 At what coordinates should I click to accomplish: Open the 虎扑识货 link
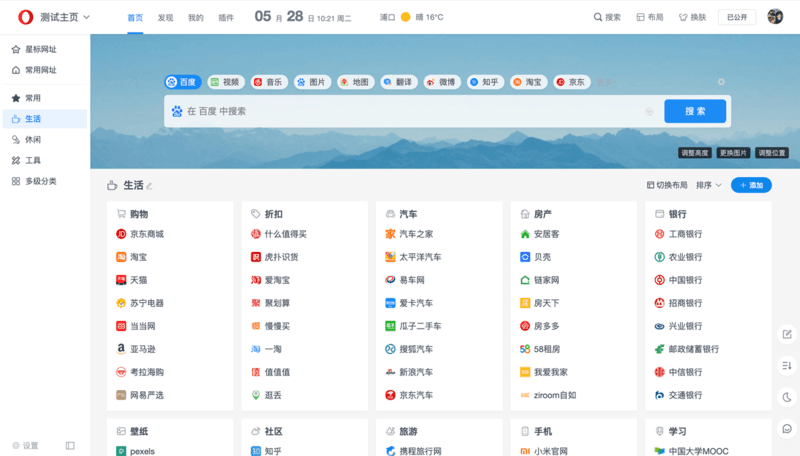tap(274, 257)
